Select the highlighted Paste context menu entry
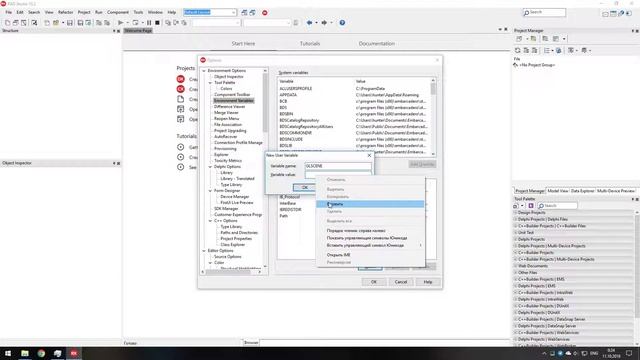 pos(370,204)
